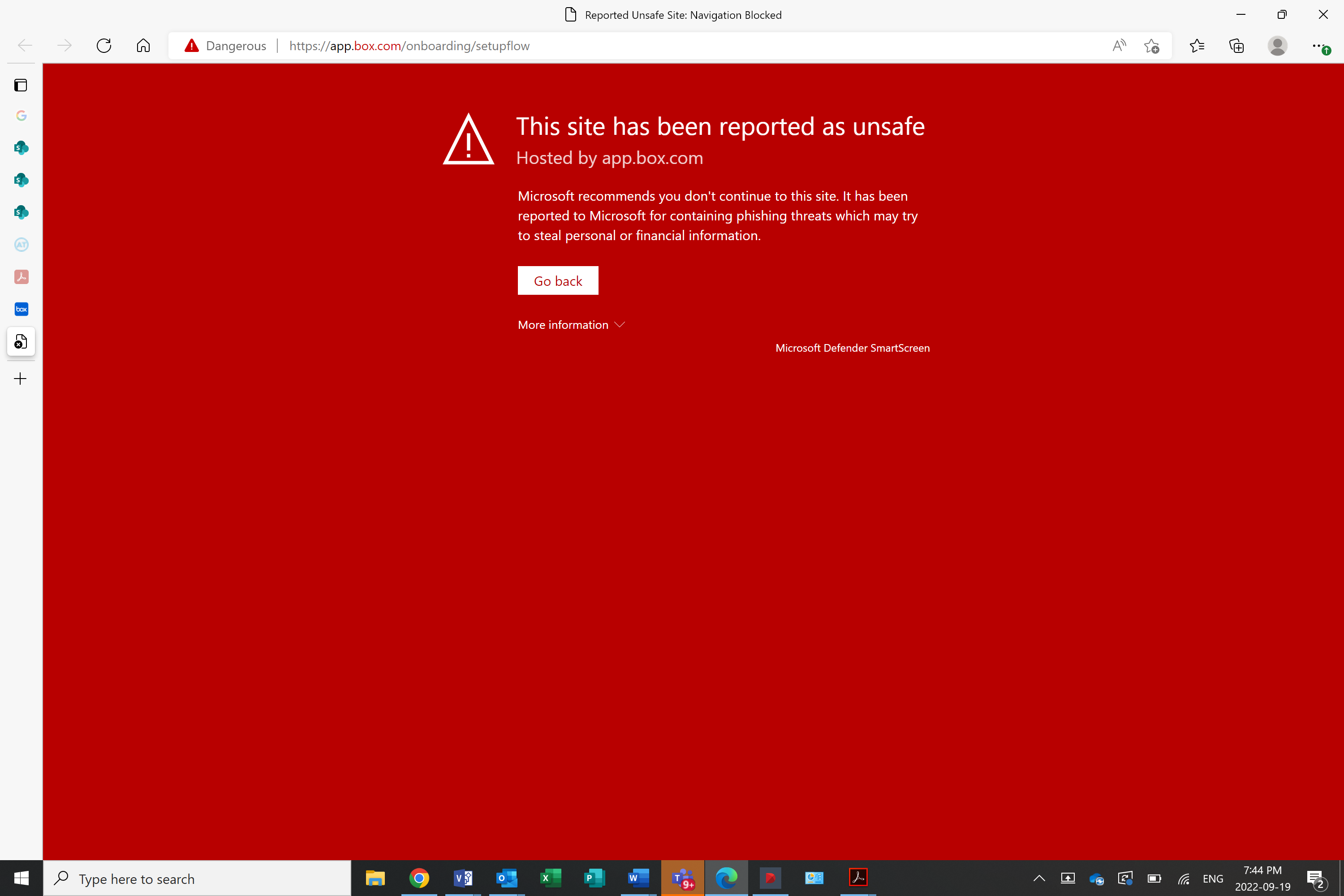Click the Go back button
1344x896 pixels.
pos(558,280)
